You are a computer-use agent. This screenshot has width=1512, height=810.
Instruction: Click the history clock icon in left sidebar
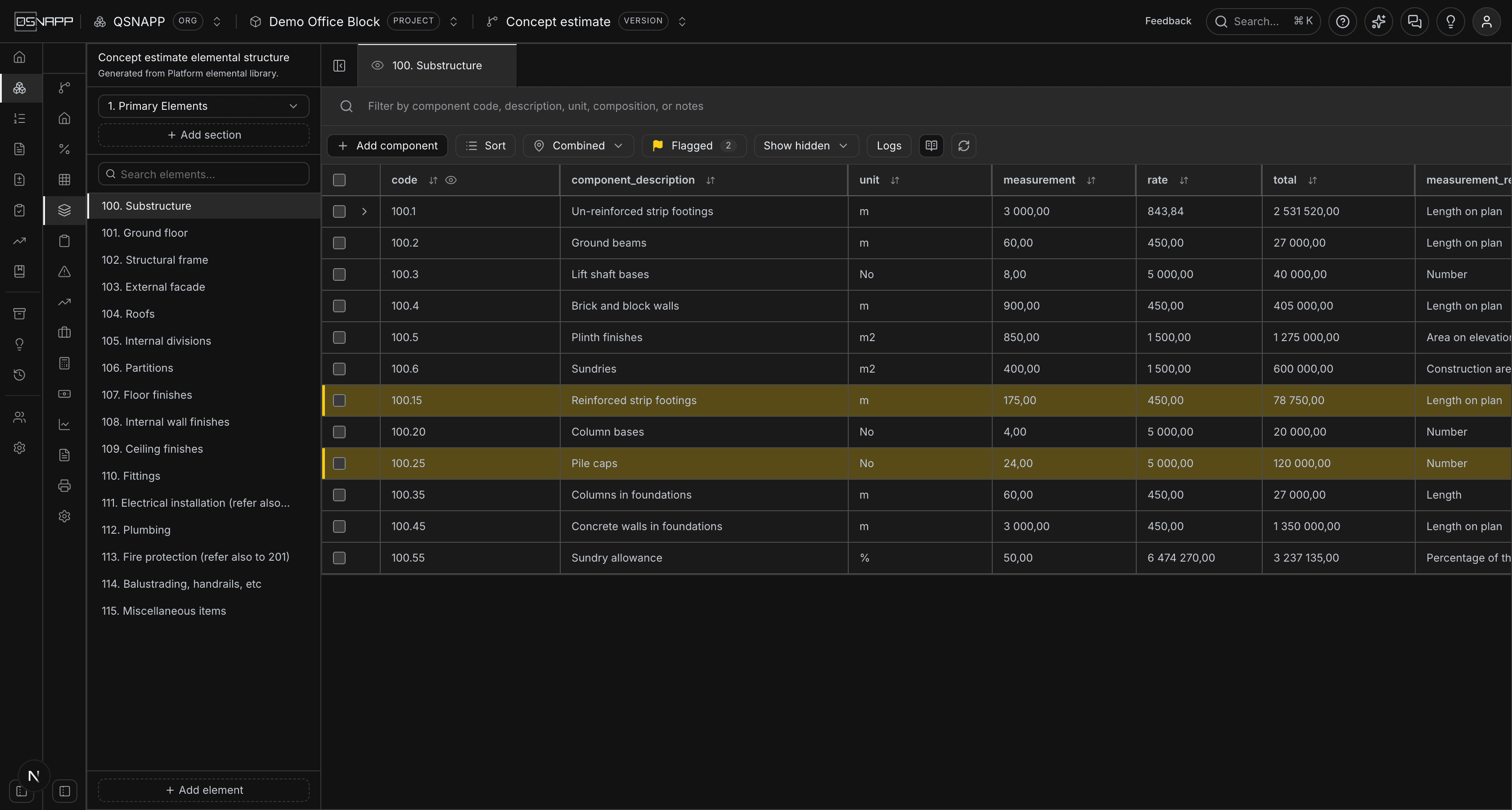coord(19,374)
